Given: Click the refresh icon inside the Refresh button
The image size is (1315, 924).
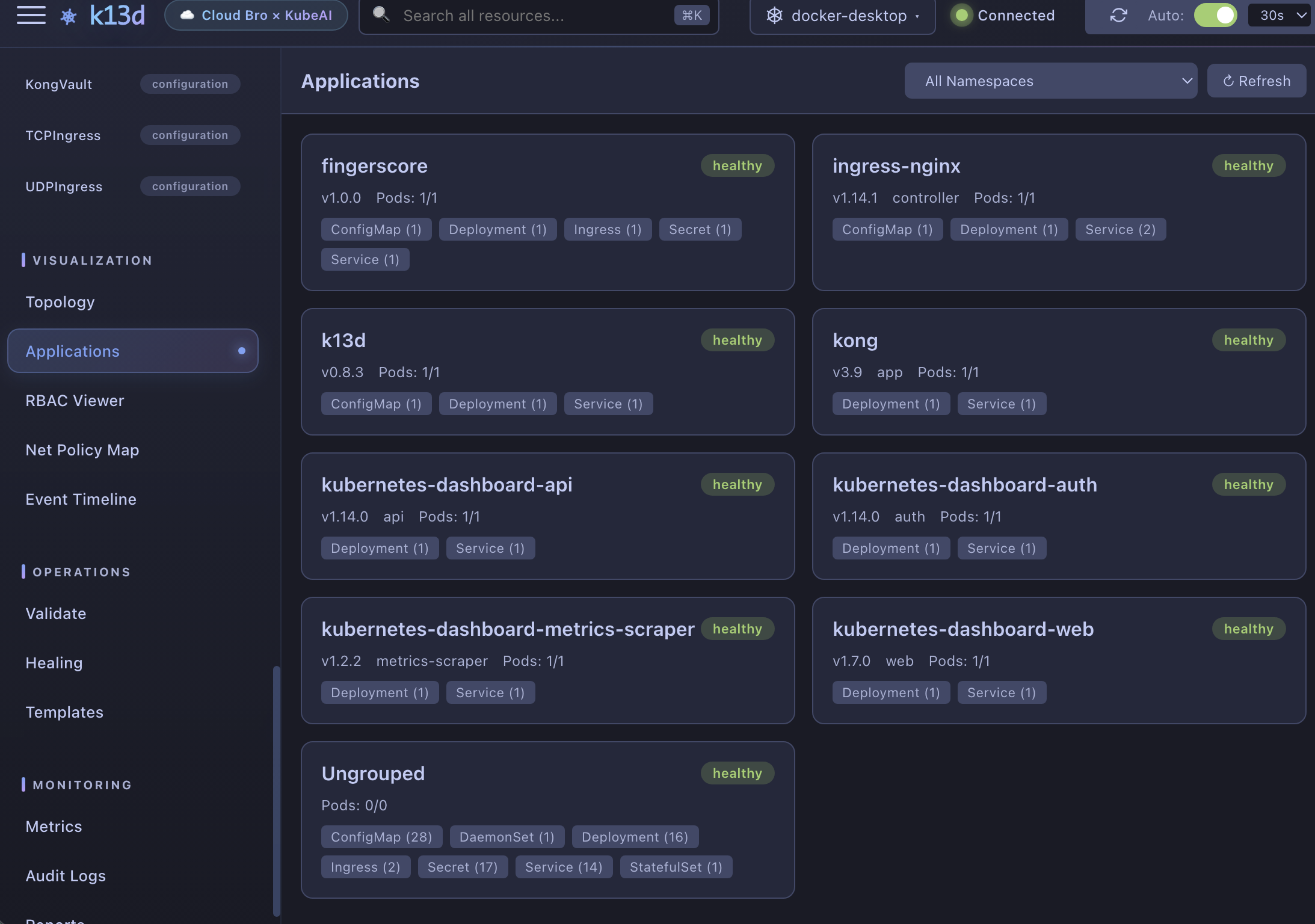Looking at the screenshot, I should [x=1229, y=81].
